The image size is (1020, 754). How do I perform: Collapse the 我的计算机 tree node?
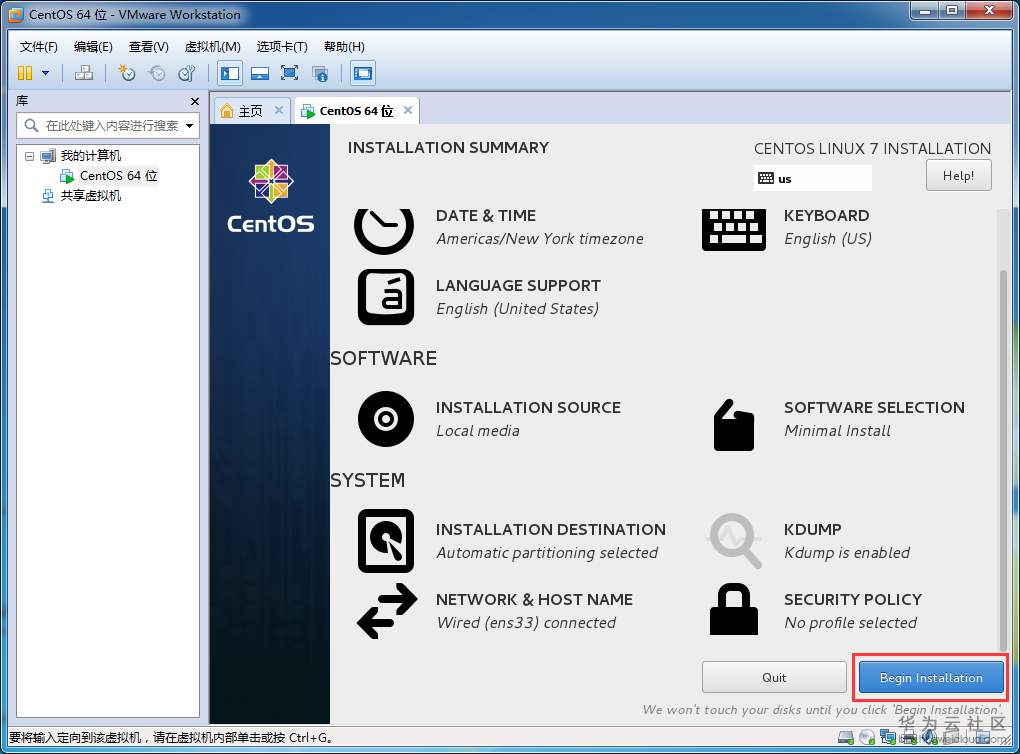tap(29, 156)
